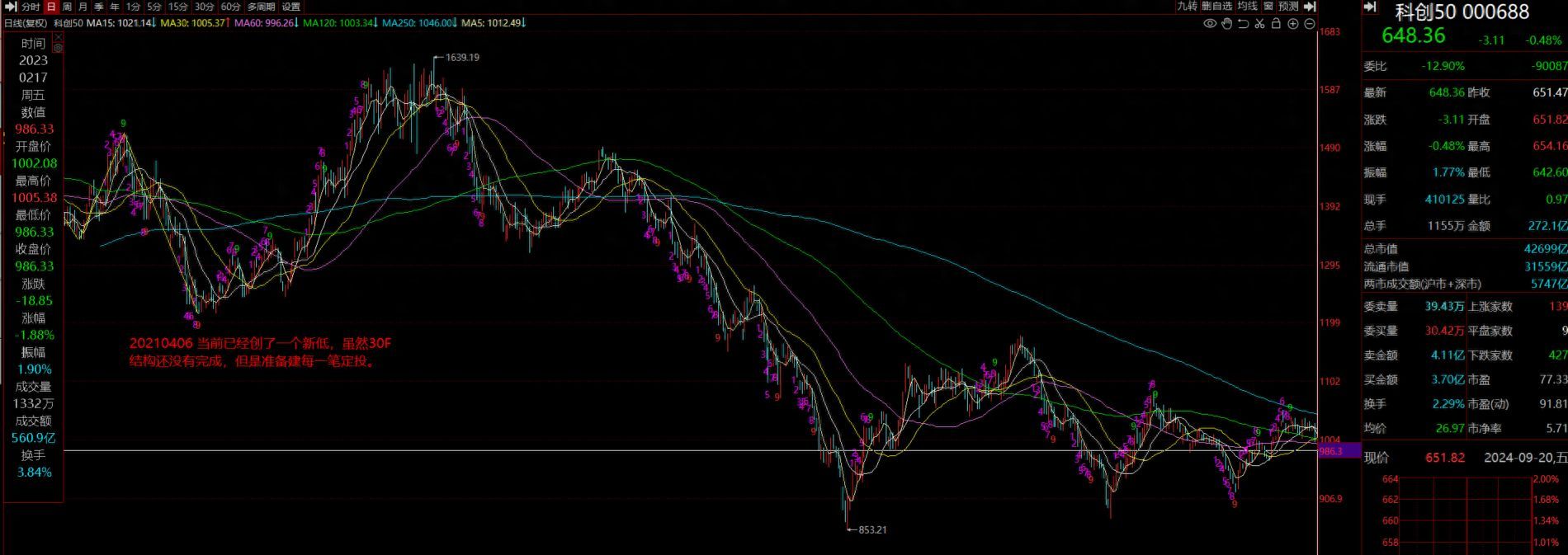
Task: Collapse left panel using top-left arrow icon
Action: pos(10,7)
